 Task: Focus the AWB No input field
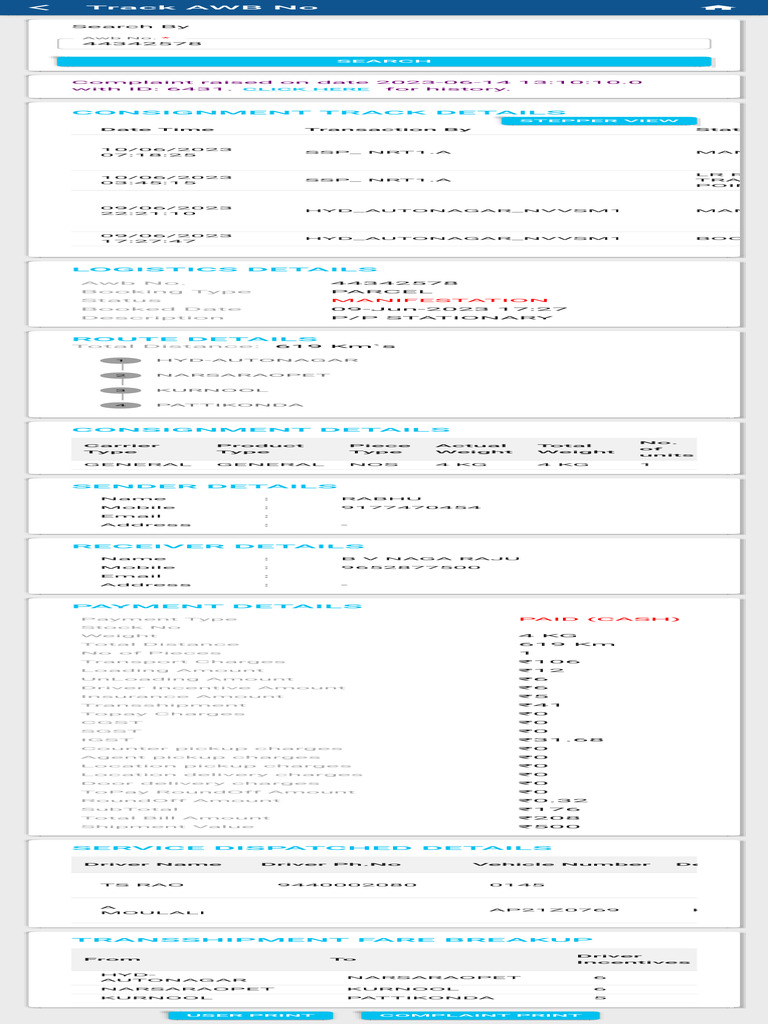coord(384,43)
